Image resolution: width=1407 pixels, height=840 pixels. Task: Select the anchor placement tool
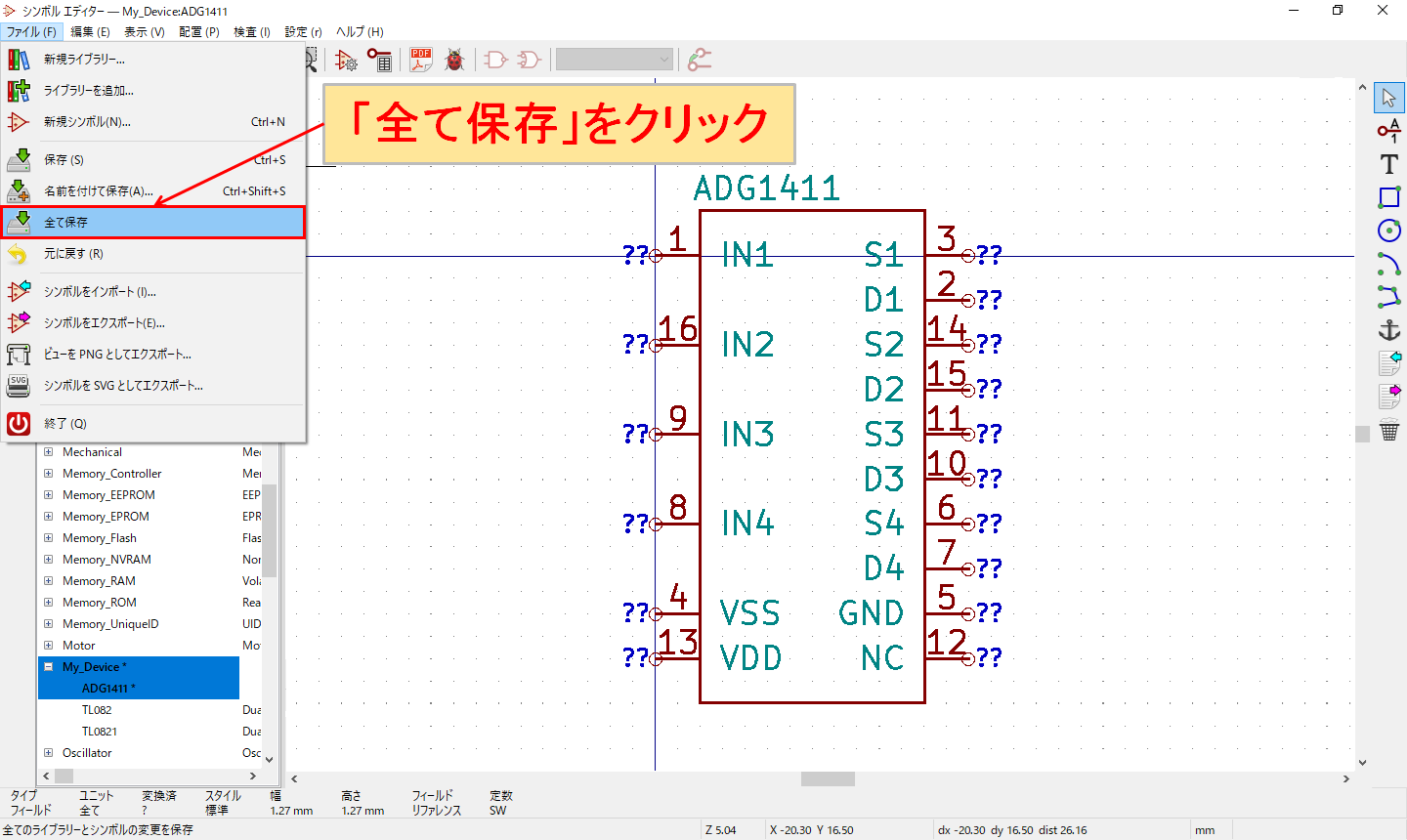1388,330
